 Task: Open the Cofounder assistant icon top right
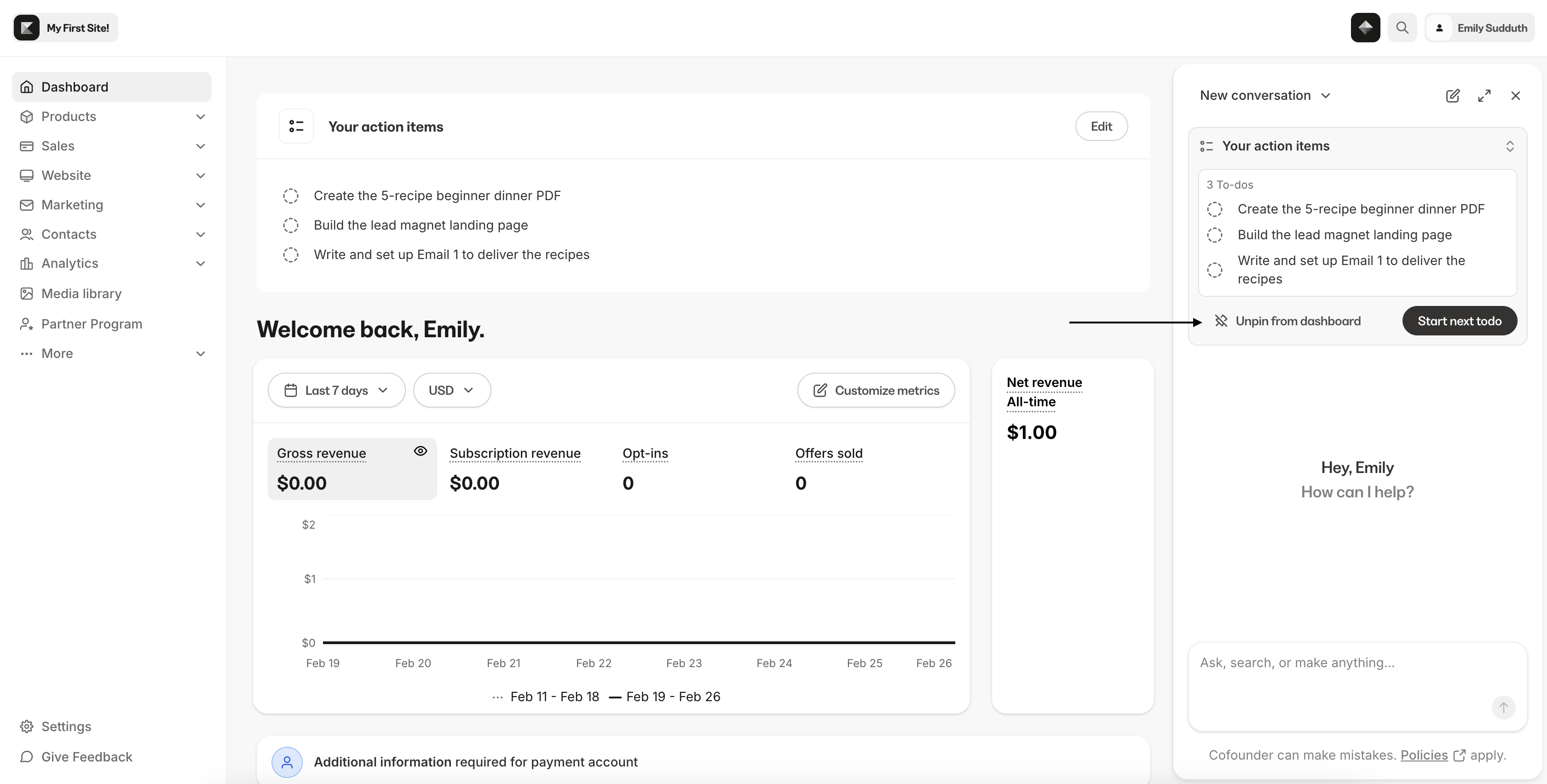point(1364,28)
